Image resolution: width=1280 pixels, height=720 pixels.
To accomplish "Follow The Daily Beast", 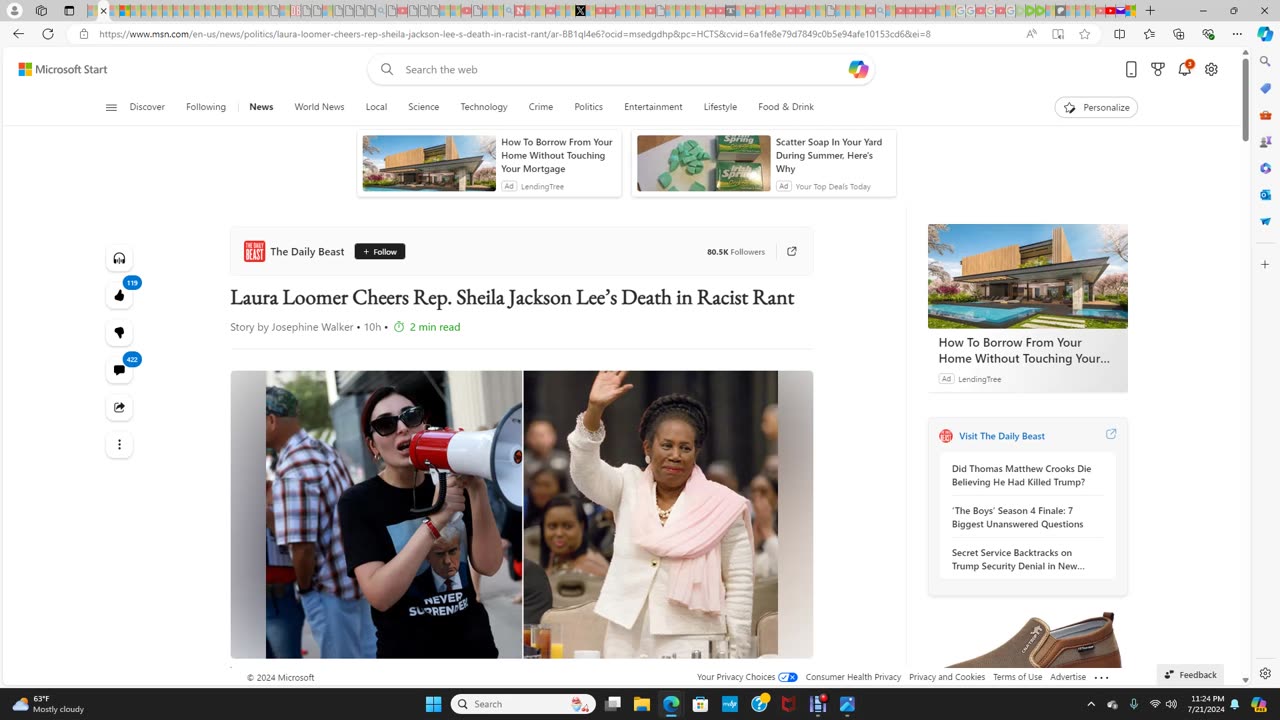I will (x=380, y=251).
